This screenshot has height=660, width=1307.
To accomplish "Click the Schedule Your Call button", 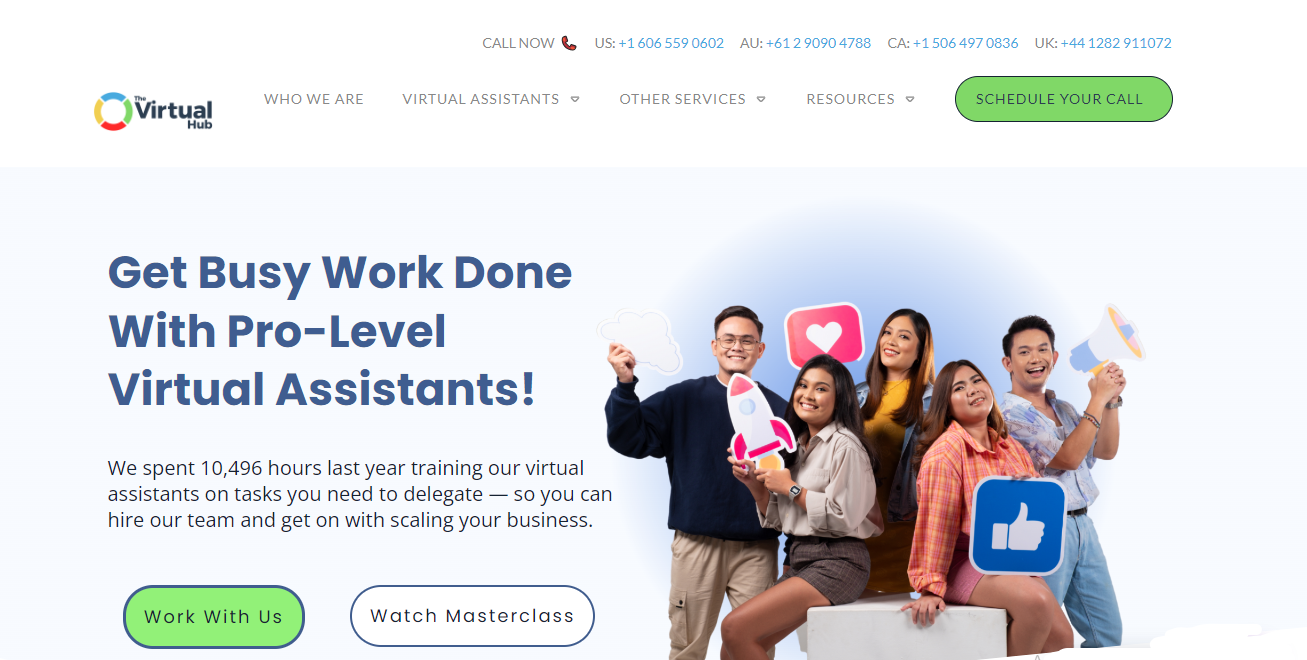I will click(1064, 99).
